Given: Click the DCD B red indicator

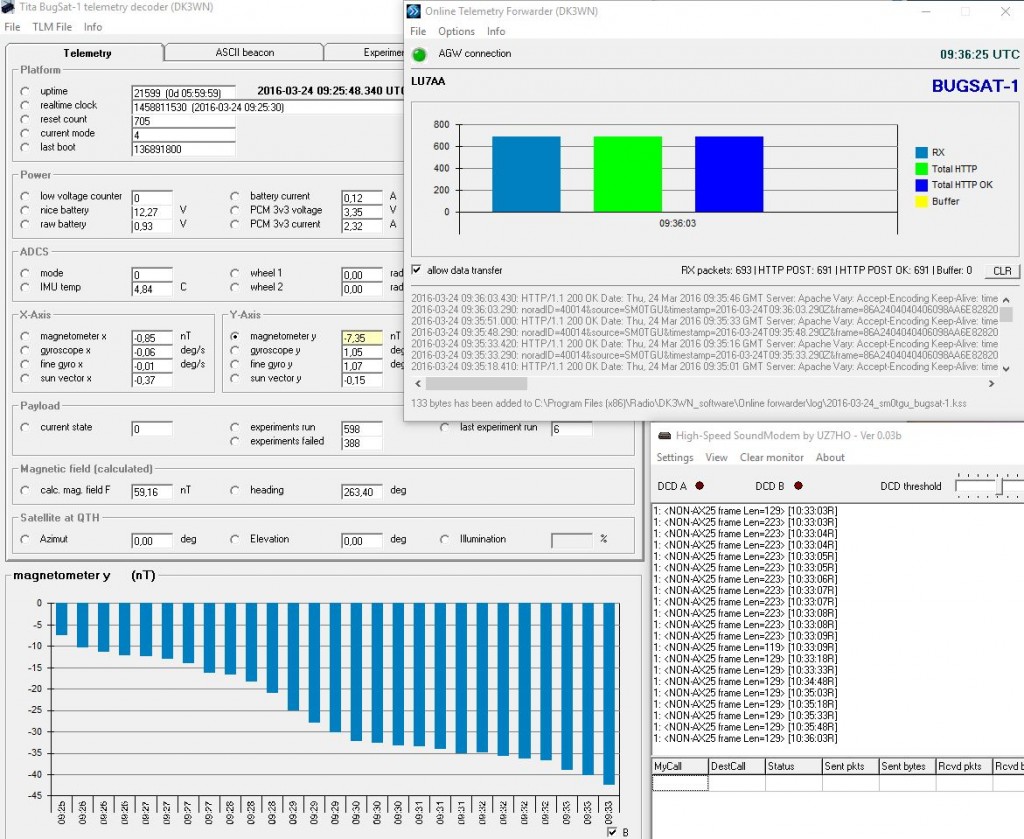Looking at the screenshot, I should point(798,486).
